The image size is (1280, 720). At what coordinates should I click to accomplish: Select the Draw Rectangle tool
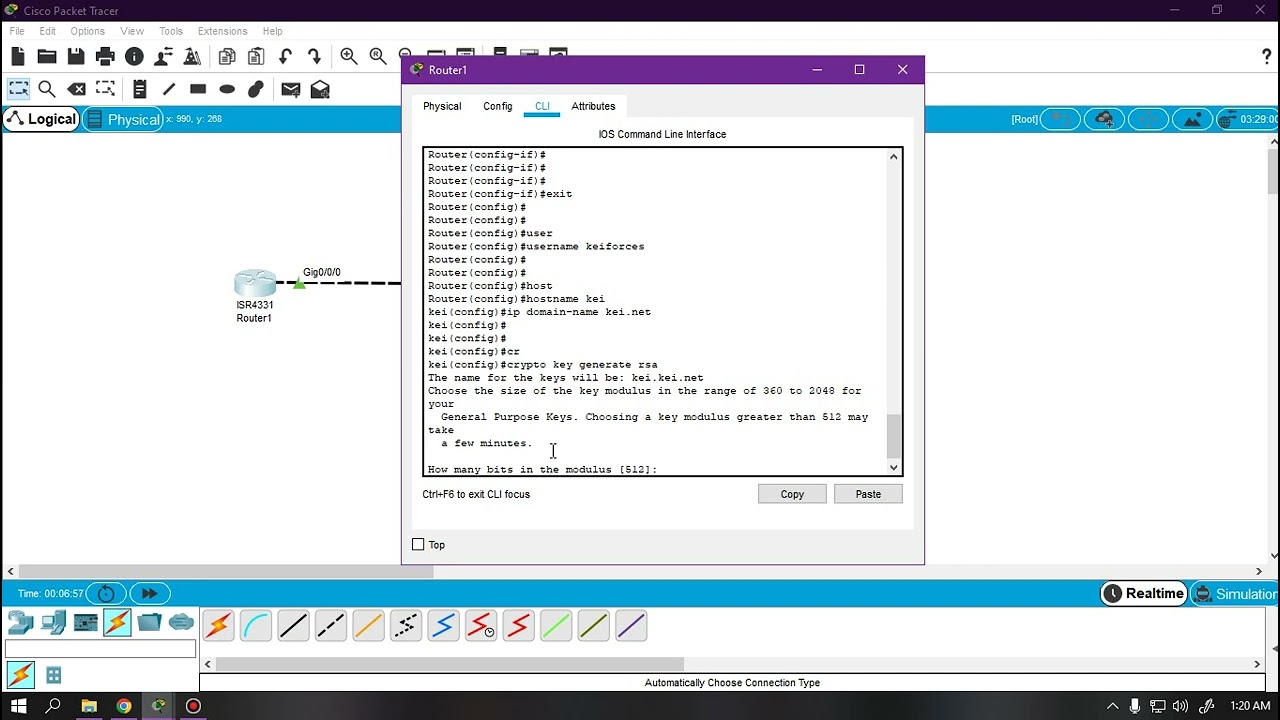click(x=198, y=90)
